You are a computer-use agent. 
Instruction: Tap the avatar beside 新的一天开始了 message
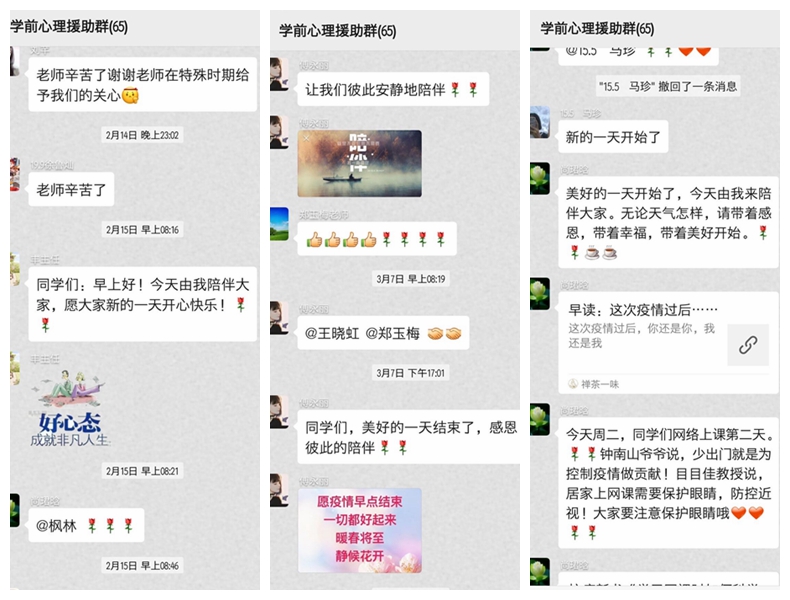click(x=540, y=122)
